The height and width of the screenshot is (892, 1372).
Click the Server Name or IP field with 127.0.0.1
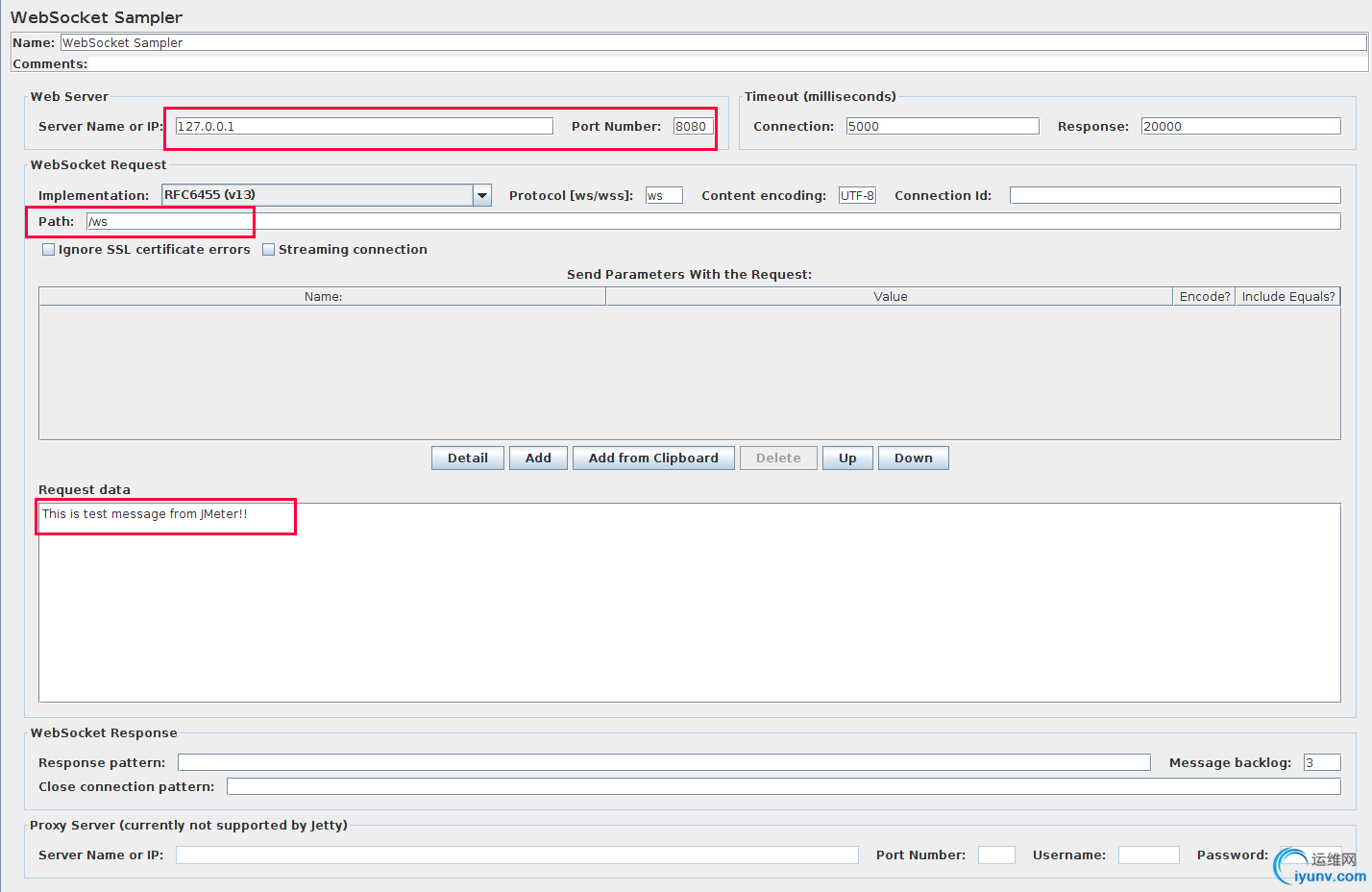click(364, 126)
